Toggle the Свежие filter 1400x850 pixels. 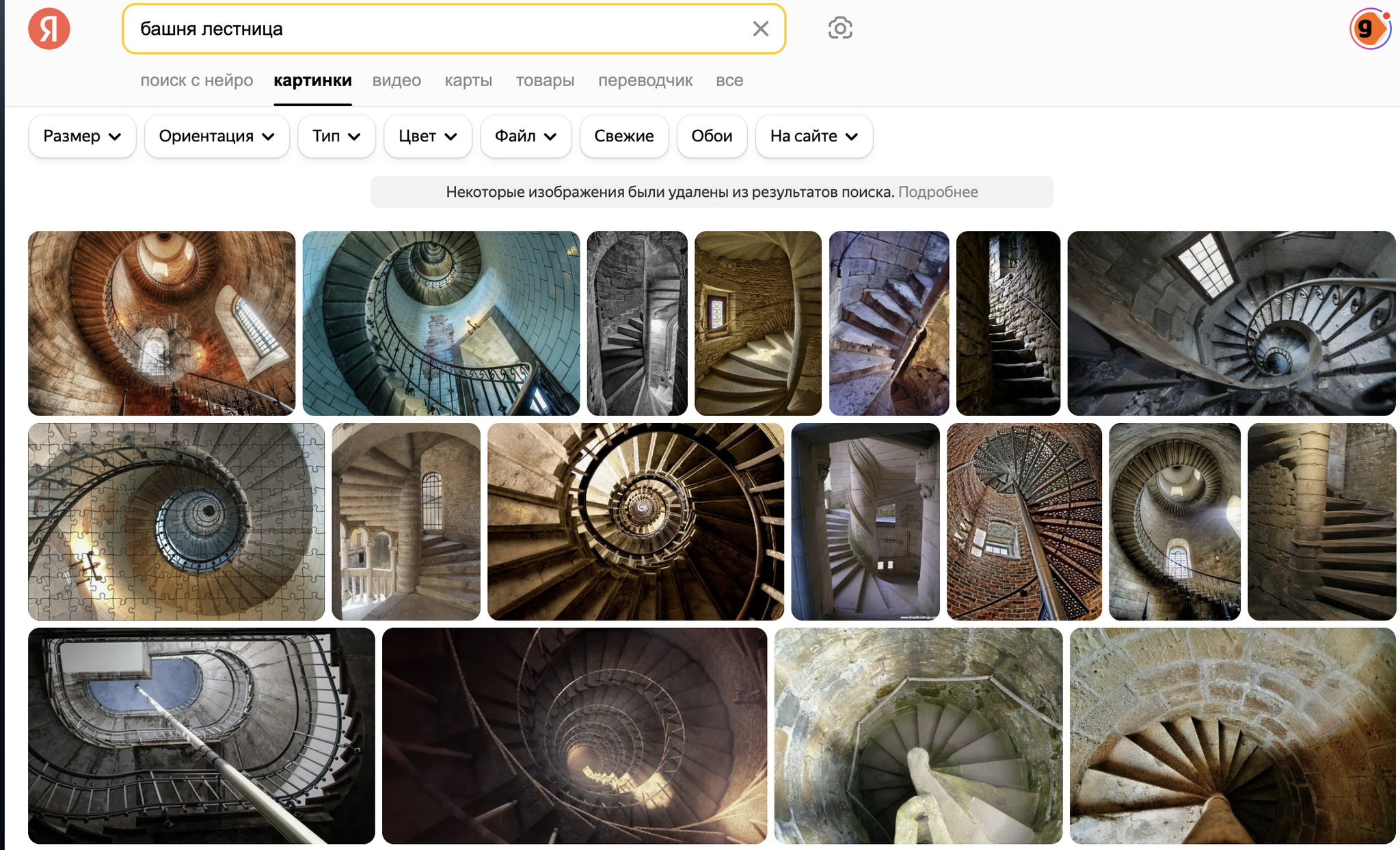tap(623, 136)
